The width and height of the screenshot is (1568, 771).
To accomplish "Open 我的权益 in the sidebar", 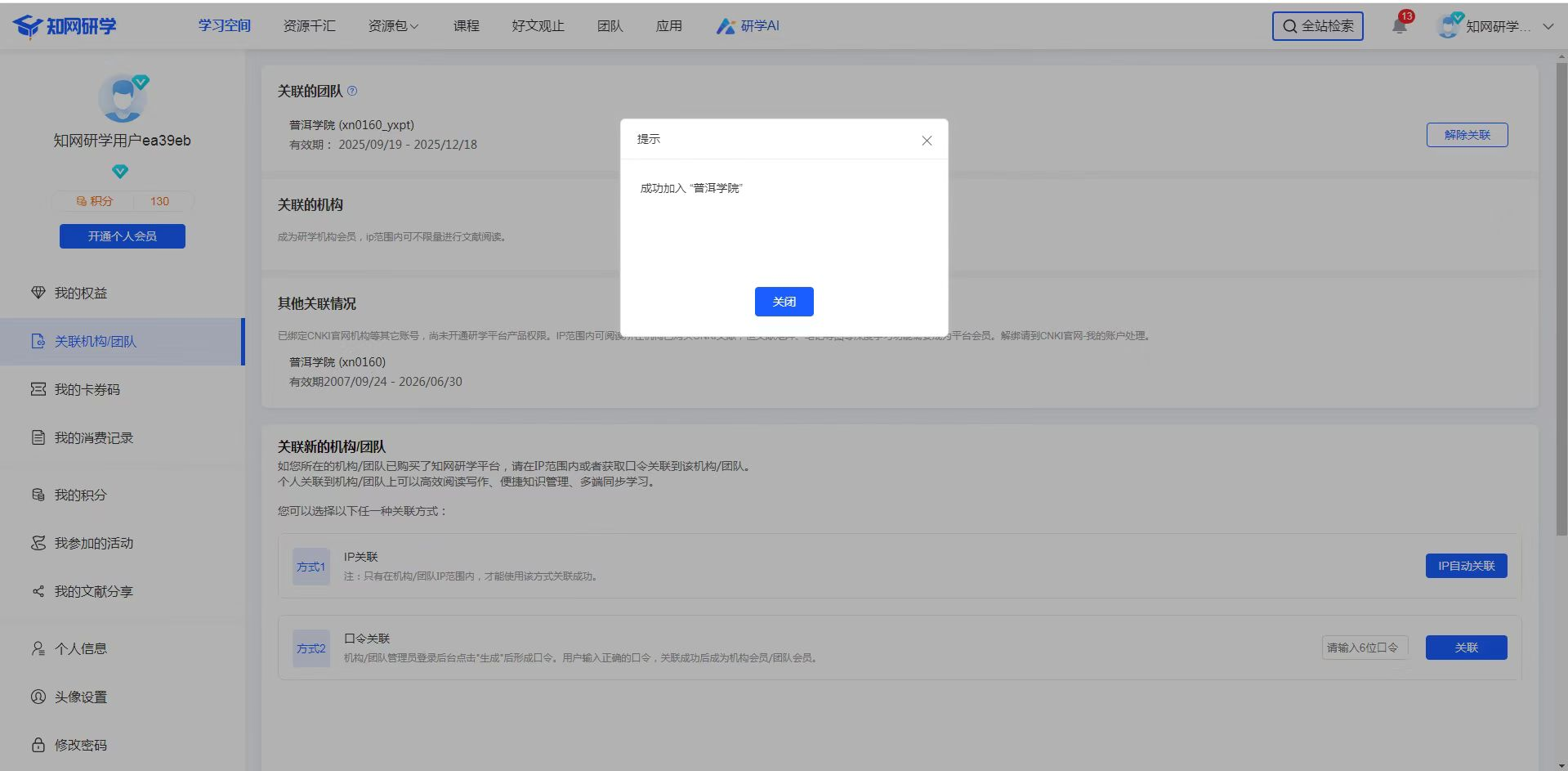I will (80, 294).
